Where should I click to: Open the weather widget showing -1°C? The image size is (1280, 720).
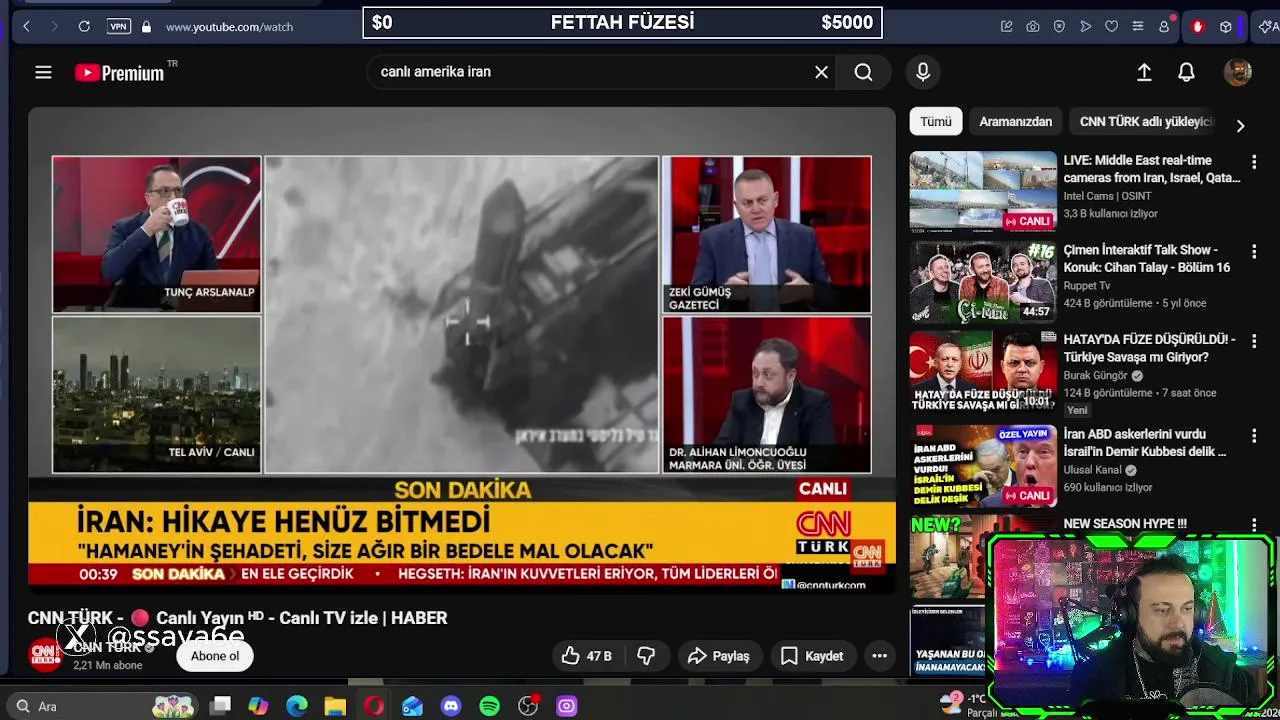965,705
